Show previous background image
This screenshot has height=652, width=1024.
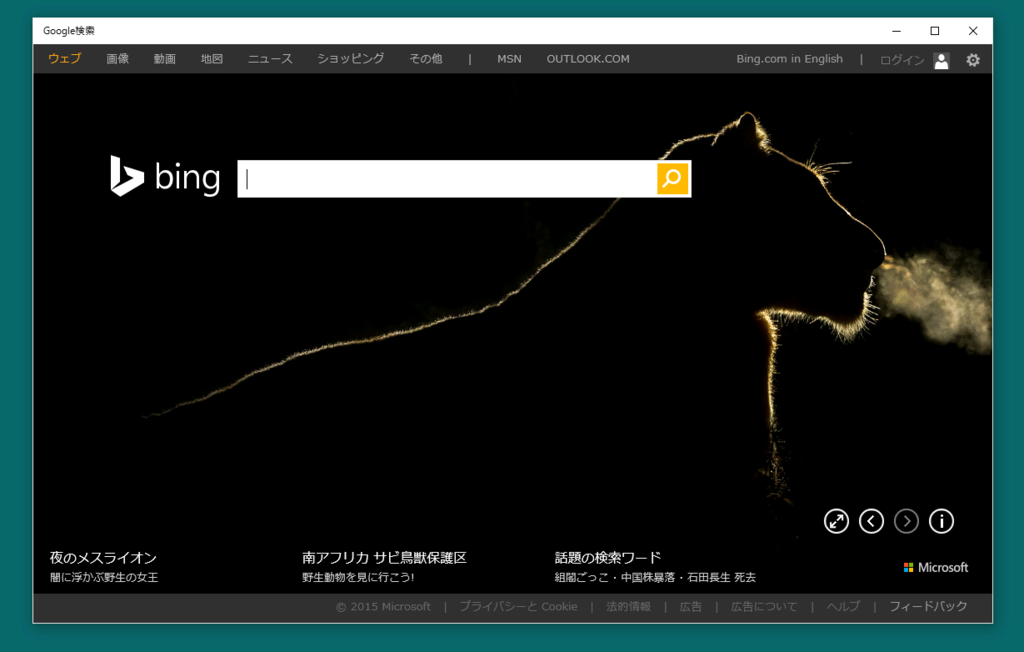coord(871,521)
